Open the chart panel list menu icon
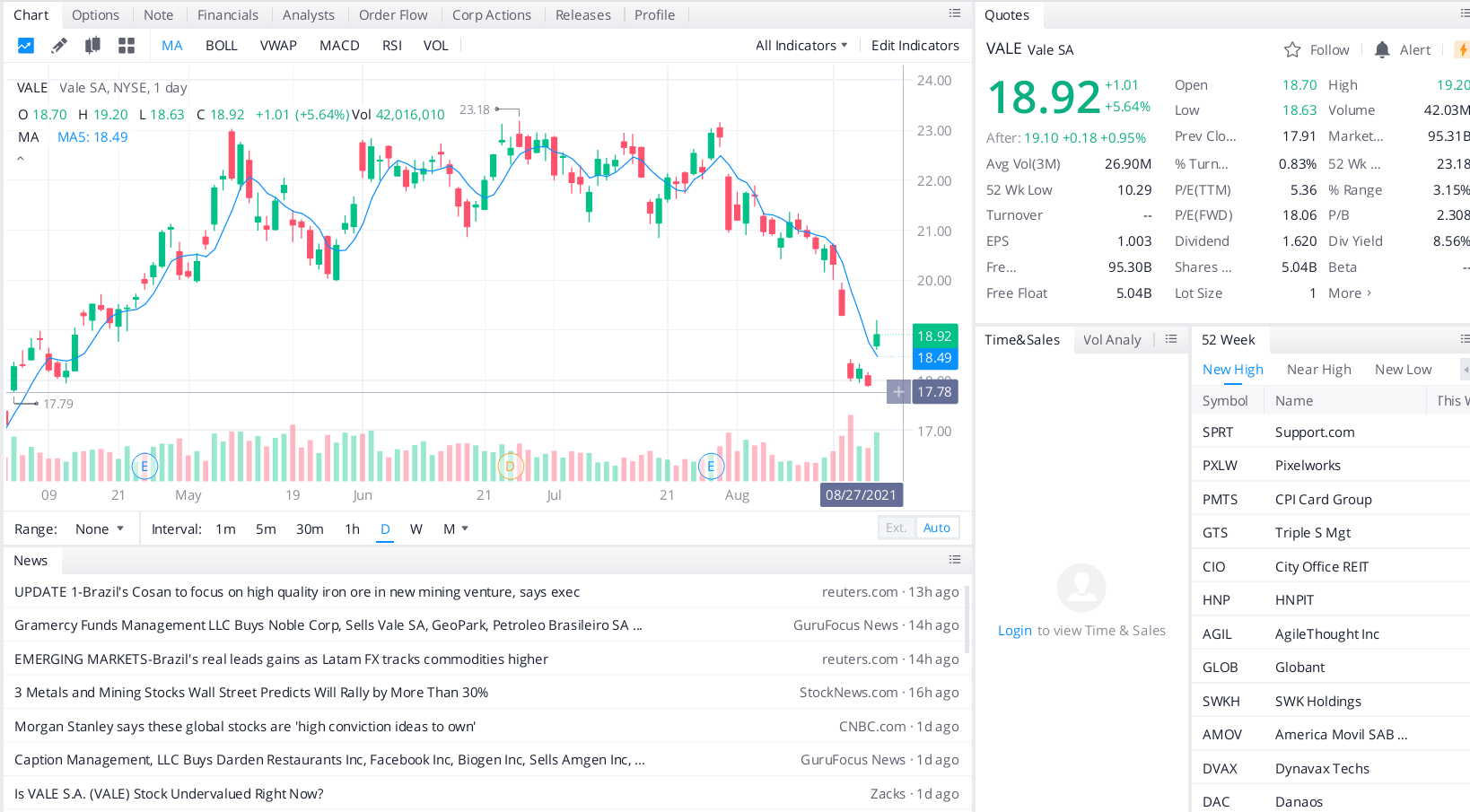This screenshot has width=1470, height=812. [x=955, y=13]
